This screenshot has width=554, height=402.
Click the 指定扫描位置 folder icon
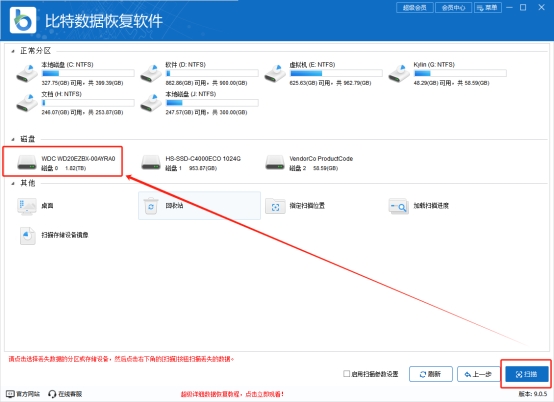click(x=275, y=206)
